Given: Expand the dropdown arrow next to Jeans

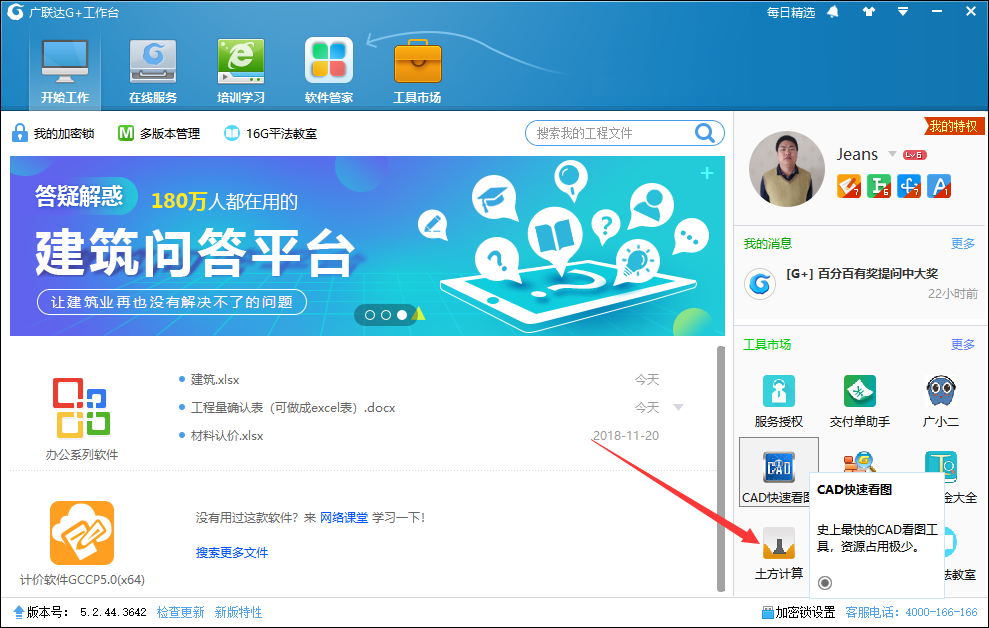Looking at the screenshot, I should (x=892, y=154).
